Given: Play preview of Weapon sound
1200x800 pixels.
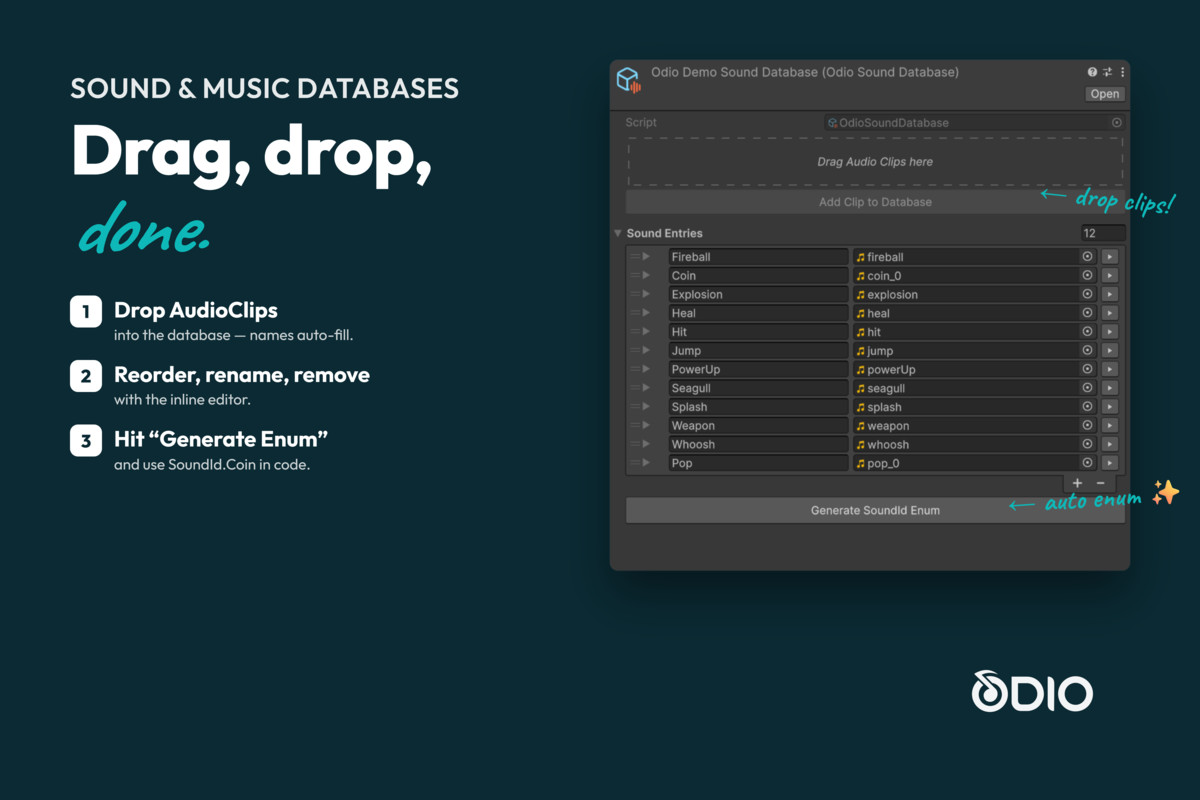Looking at the screenshot, I should point(1109,426).
